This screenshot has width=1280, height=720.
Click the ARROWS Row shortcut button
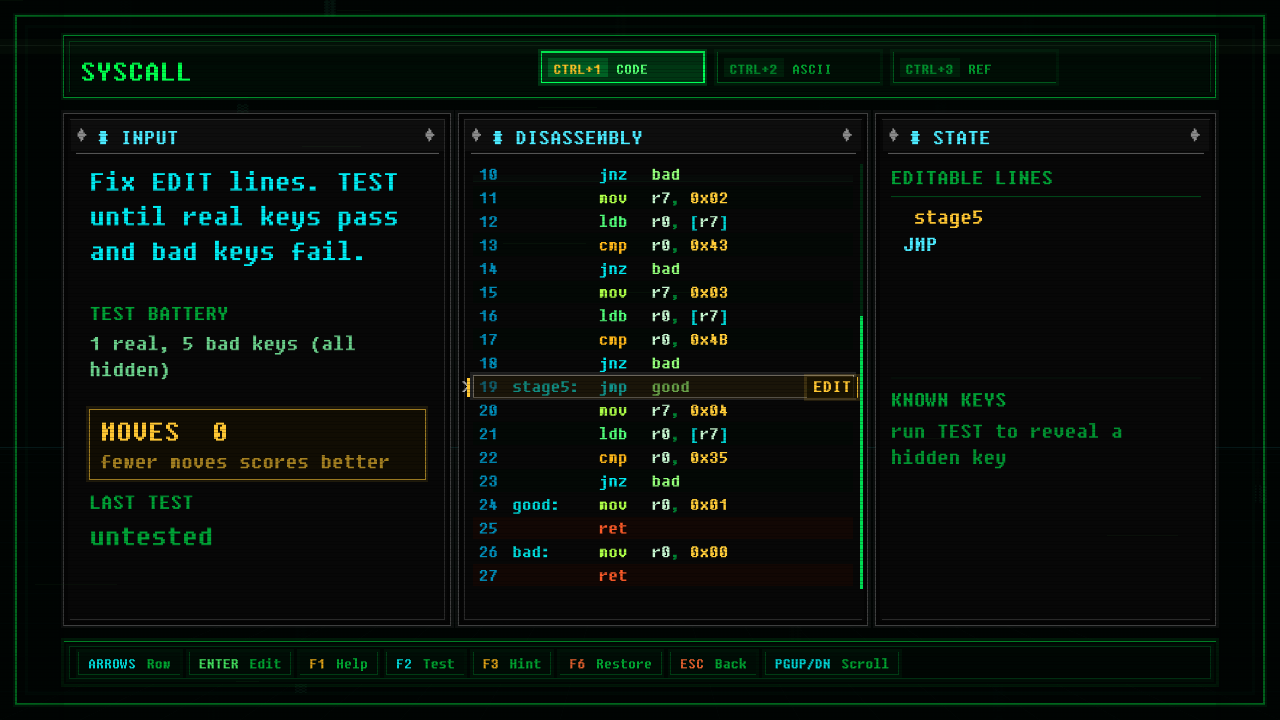[x=129, y=664]
